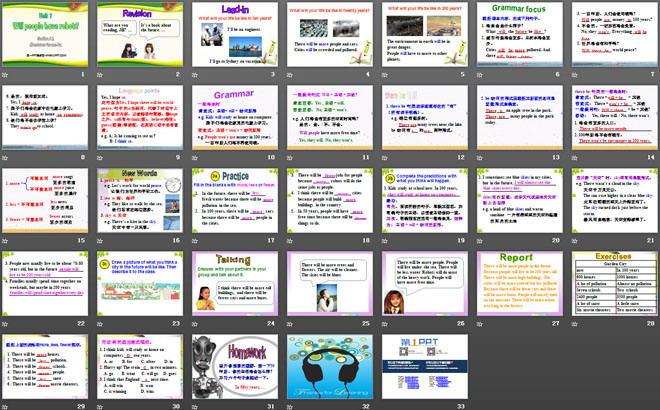Click the star icon below slide 7
660x410 pixels.
[575, 75]
